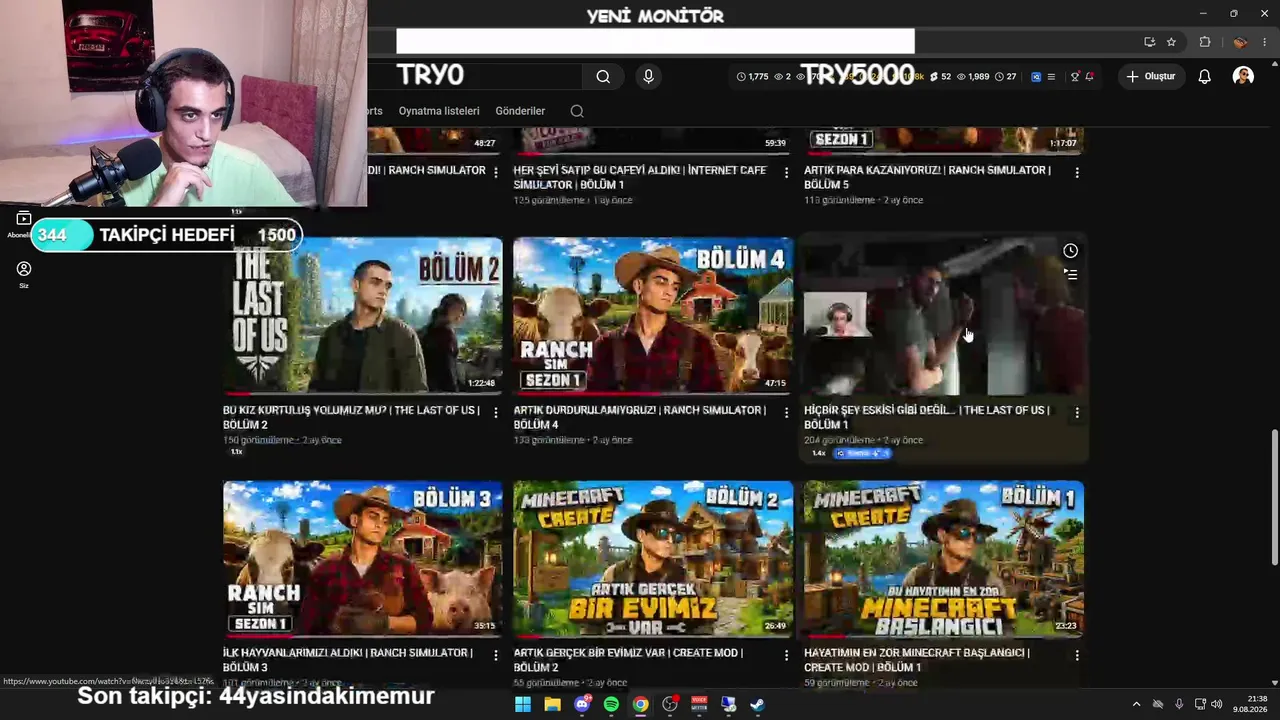This screenshot has height=720, width=1280.
Task: Open options for 'Bu Kız Kurtuluş Yolumuz Mu' video
Action: coord(495,412)
